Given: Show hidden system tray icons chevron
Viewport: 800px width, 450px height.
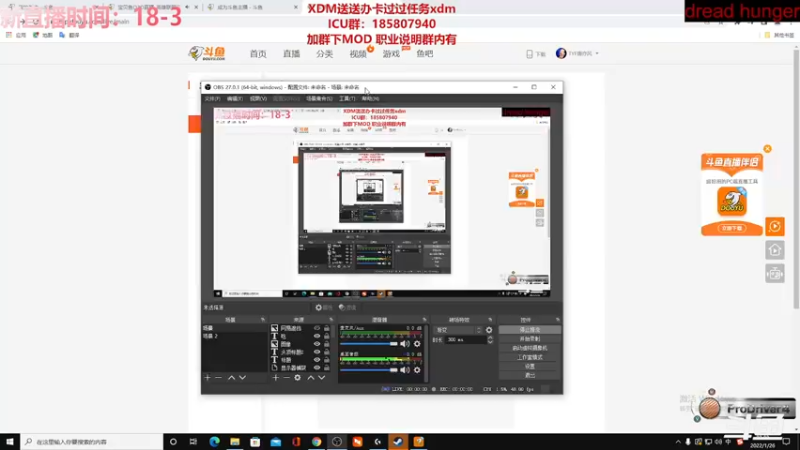Looking at the screenshot, I should (678, 442).
